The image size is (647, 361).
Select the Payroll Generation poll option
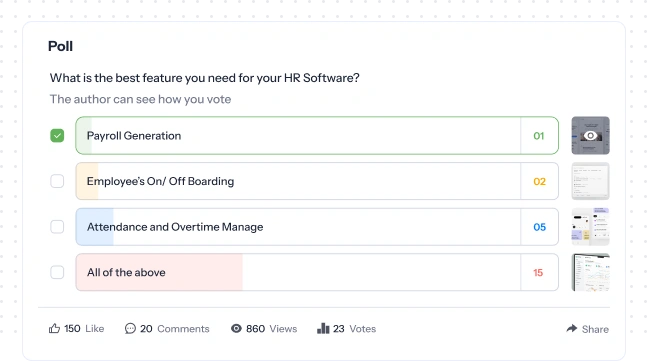(317, 136)
